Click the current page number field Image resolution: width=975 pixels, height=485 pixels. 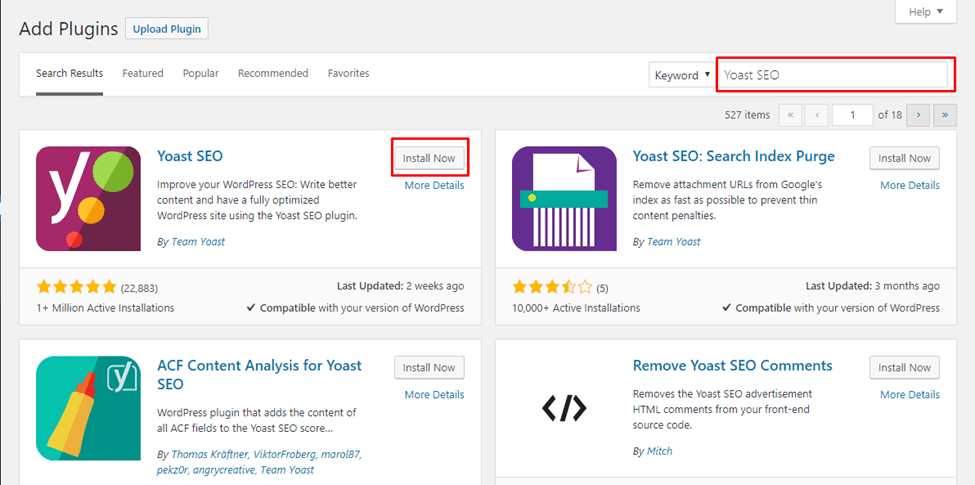(x=853, y=114)
